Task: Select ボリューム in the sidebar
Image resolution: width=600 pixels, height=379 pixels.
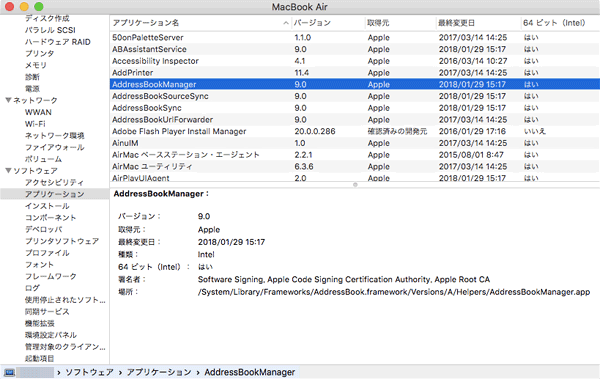Action: click(x=43, y=159)
